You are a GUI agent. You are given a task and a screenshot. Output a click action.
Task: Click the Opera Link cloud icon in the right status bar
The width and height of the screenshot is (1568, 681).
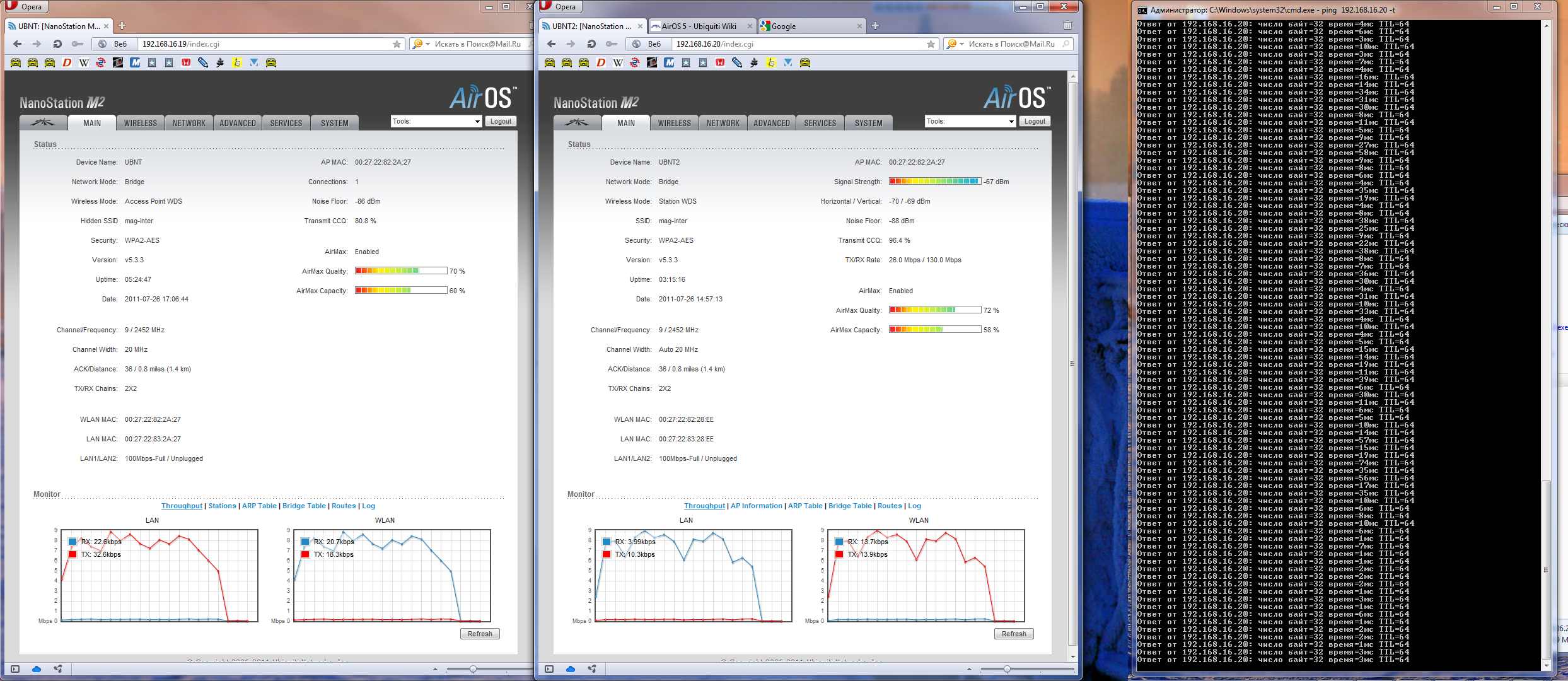point(571,669)
